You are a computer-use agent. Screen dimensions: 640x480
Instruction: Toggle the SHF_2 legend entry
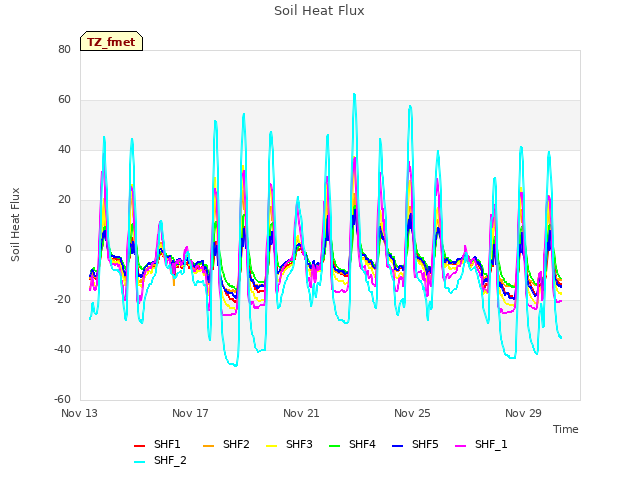click(160, 461)
